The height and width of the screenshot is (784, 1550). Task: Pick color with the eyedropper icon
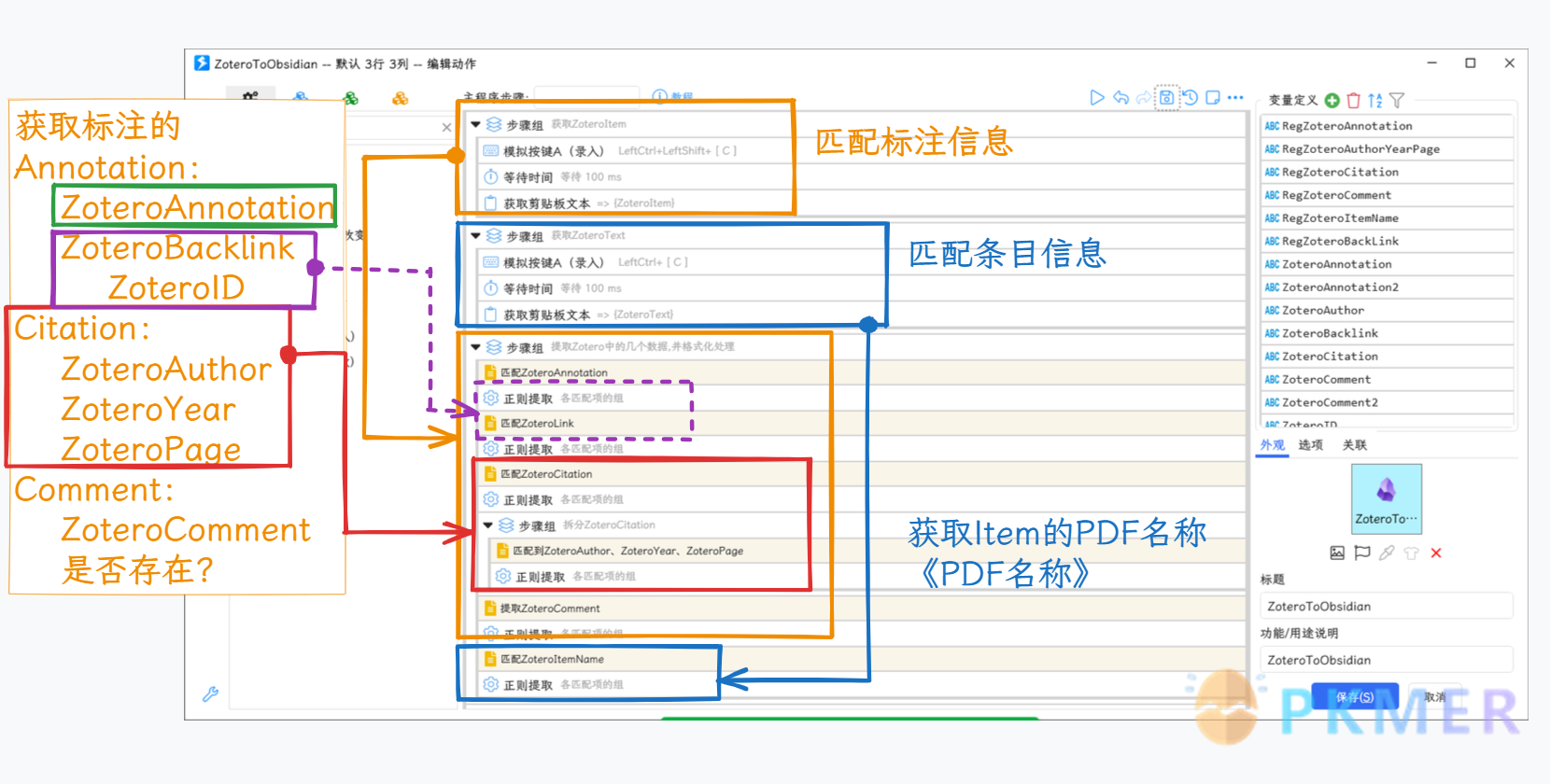(1387, 553)
